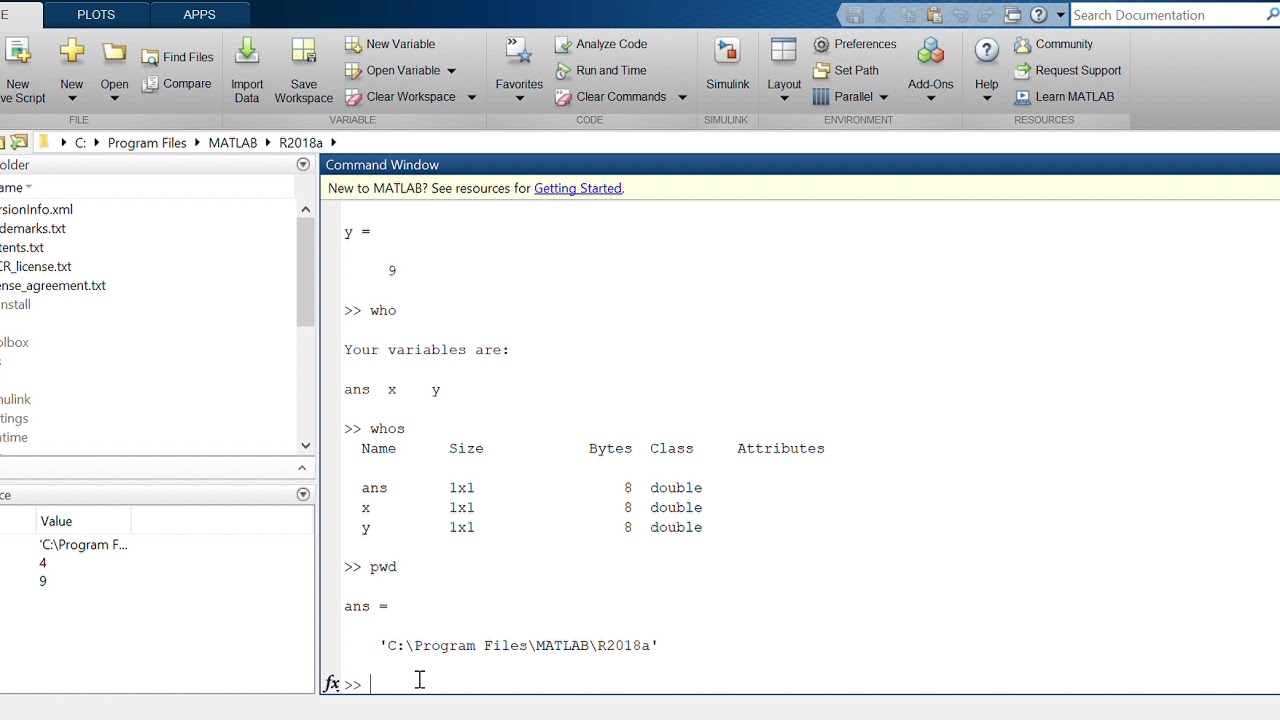The width and height of the screenshot is (1280, 720).
Task: Click the Save icon in quick access toolbar
Action: [854, 15]
